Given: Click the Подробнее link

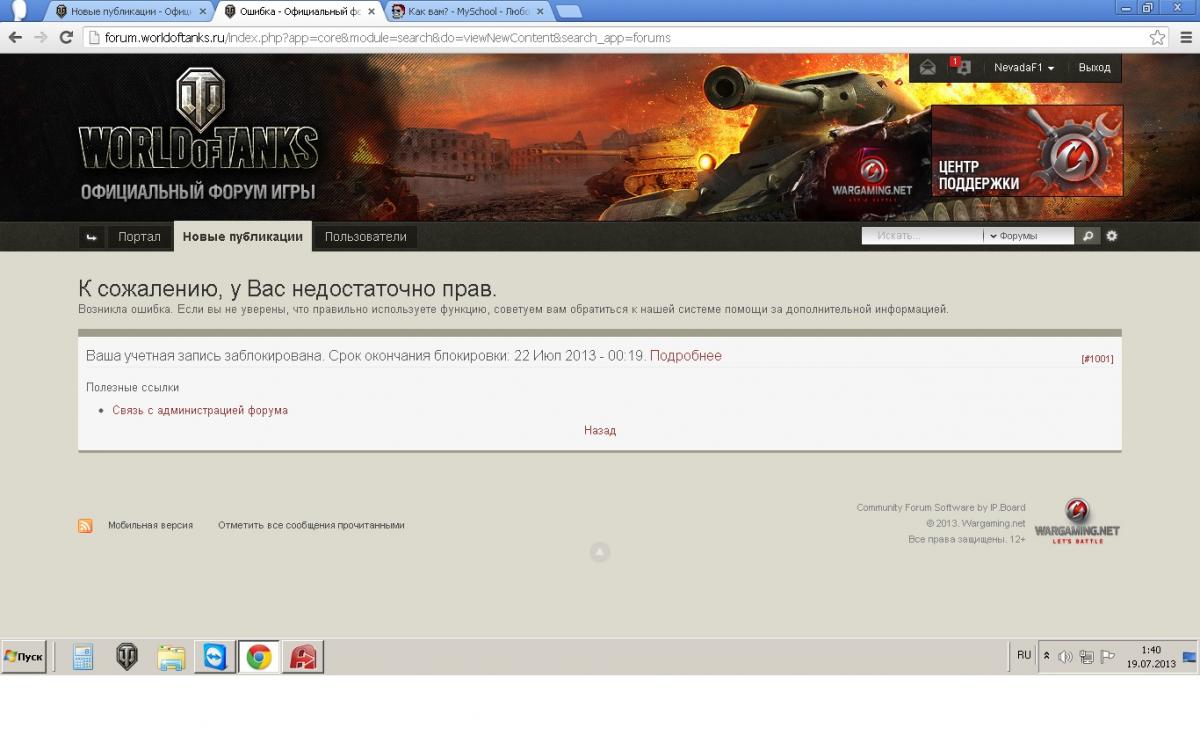Looking at the screenshot, I should click(685, 356).
